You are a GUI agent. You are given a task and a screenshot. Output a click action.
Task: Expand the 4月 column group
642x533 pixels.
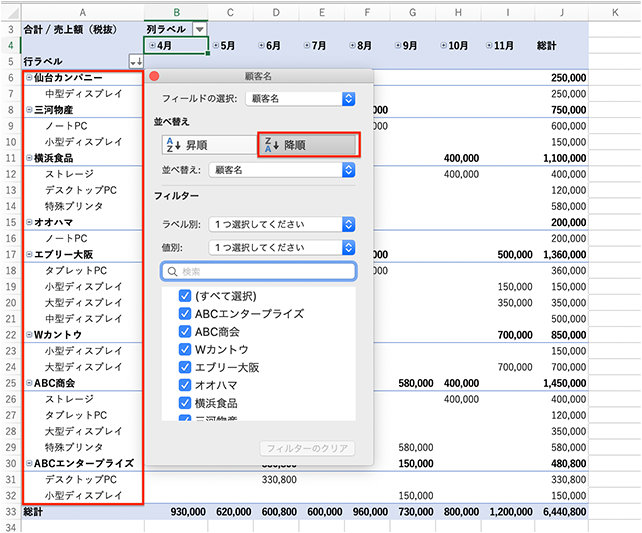[x=152, y=45]
